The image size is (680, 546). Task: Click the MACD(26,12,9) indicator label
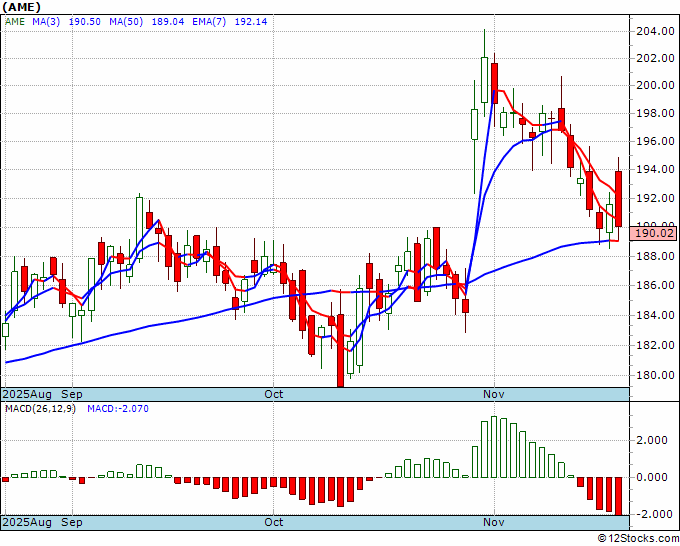coord(40,409)
